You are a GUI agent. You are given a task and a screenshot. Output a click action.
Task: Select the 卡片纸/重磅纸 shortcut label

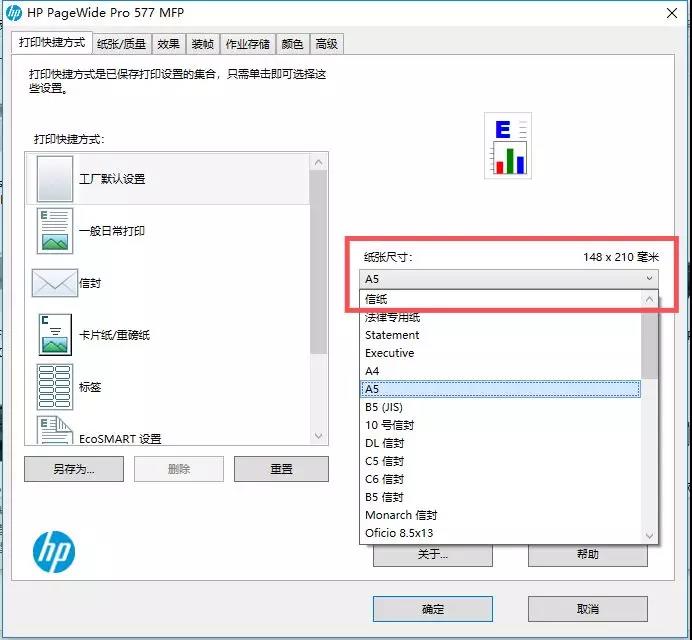[x=115, y=335]
